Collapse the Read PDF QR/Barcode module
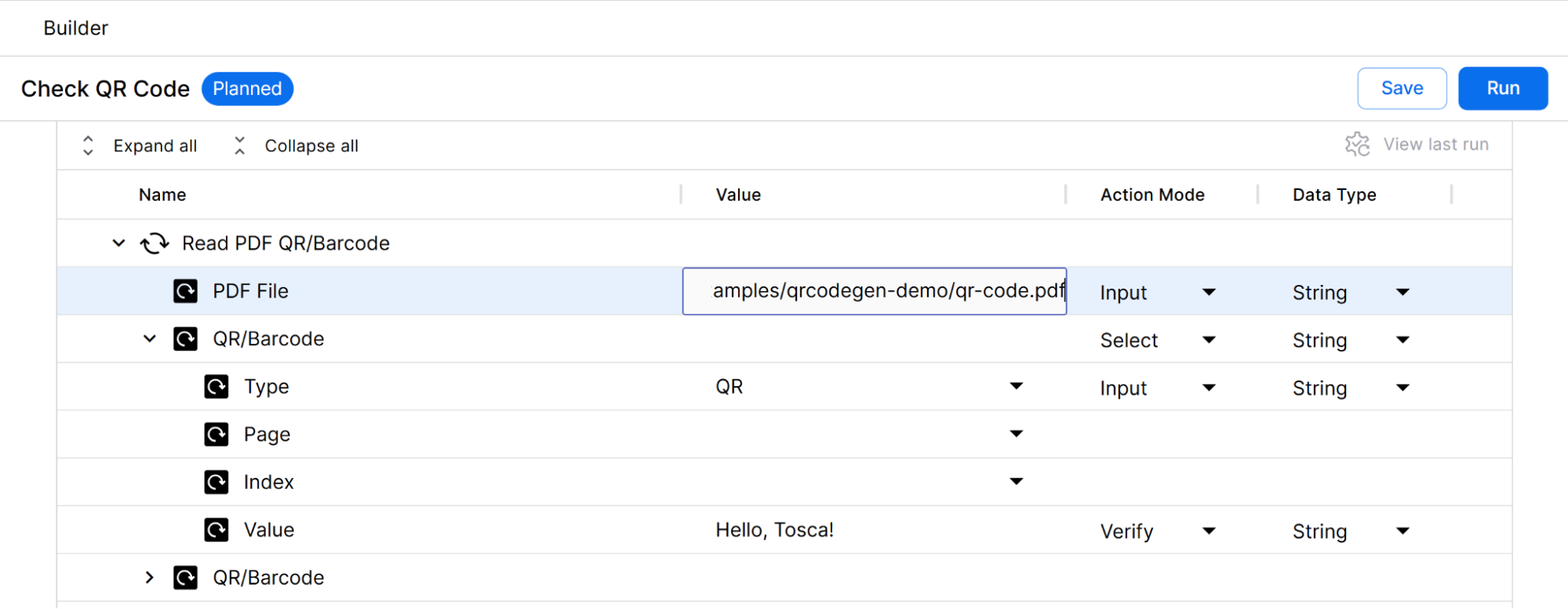Screen dimensions: 1568x609 [x=118, y=243]
